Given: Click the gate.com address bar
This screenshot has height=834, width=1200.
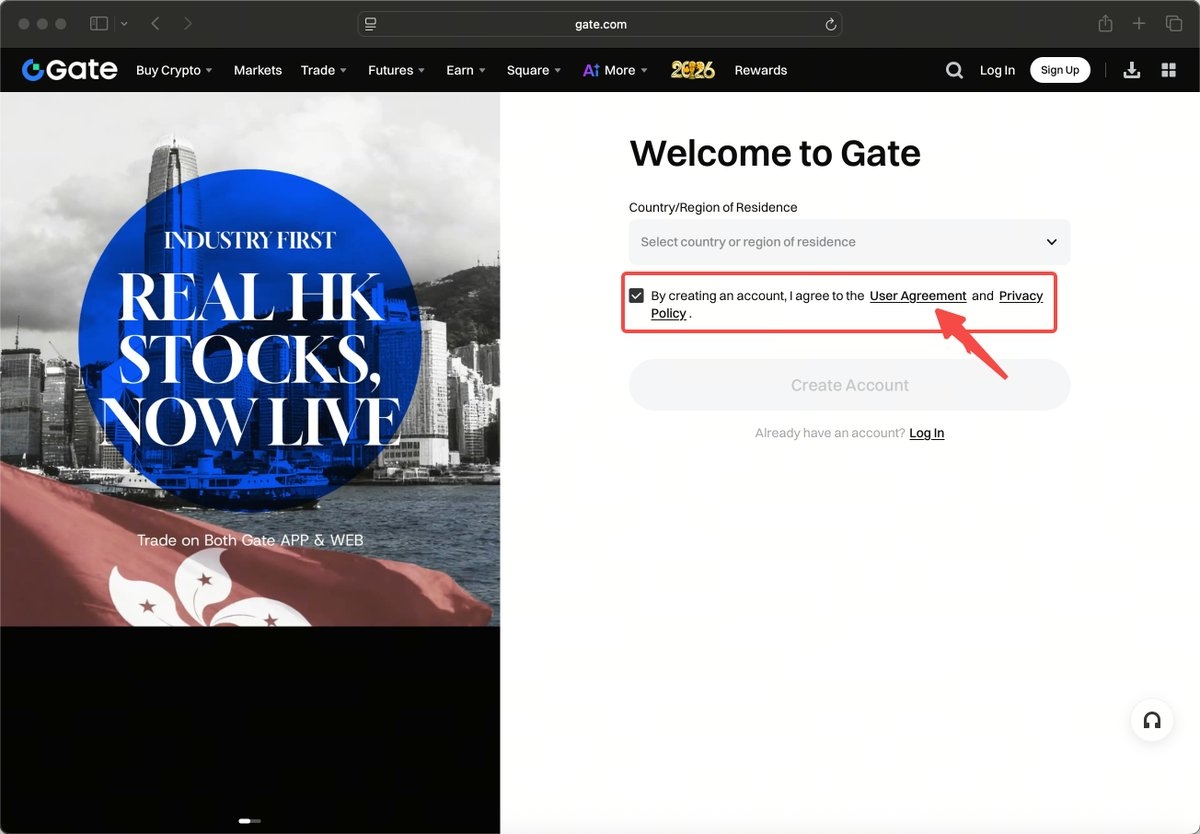Looking at the screenshot, I should 600,24.
